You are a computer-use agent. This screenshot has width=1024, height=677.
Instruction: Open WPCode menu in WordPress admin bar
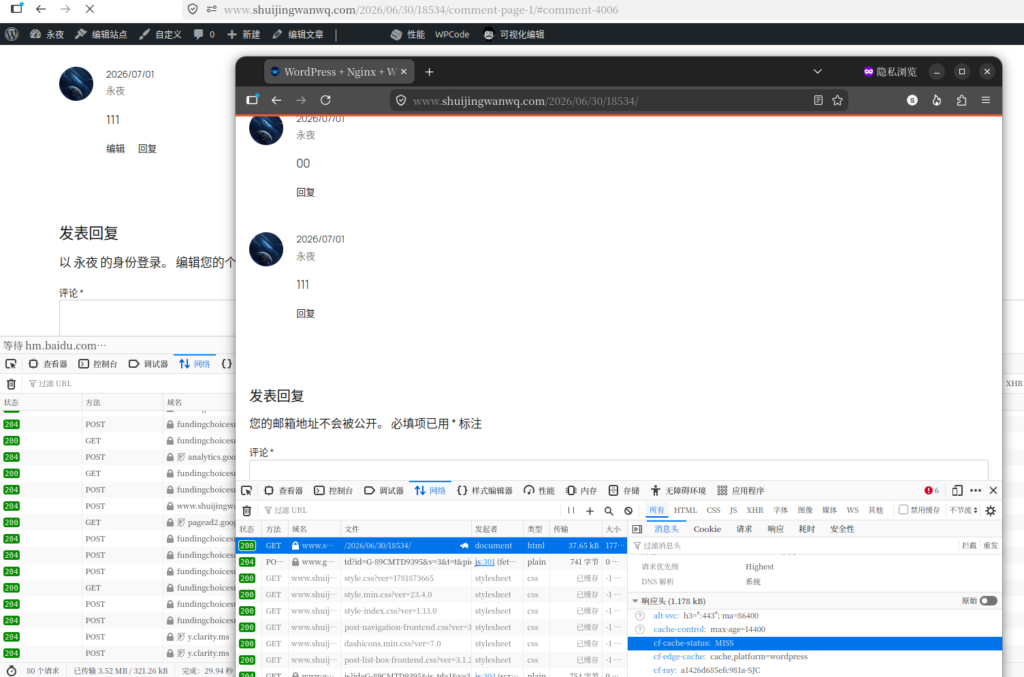(452, 35)
